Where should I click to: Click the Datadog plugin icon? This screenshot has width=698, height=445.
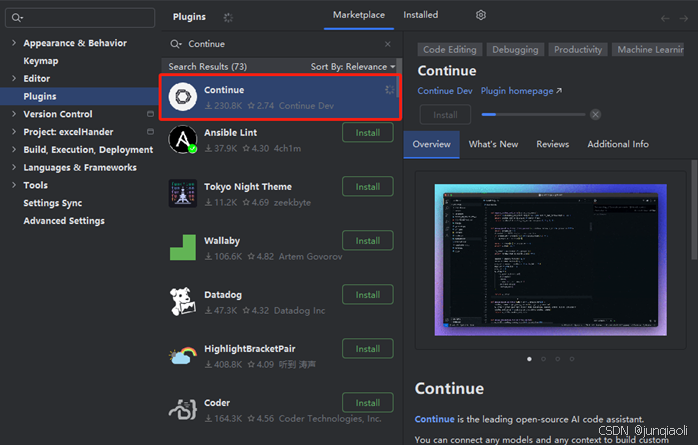[x=183, y=301]
